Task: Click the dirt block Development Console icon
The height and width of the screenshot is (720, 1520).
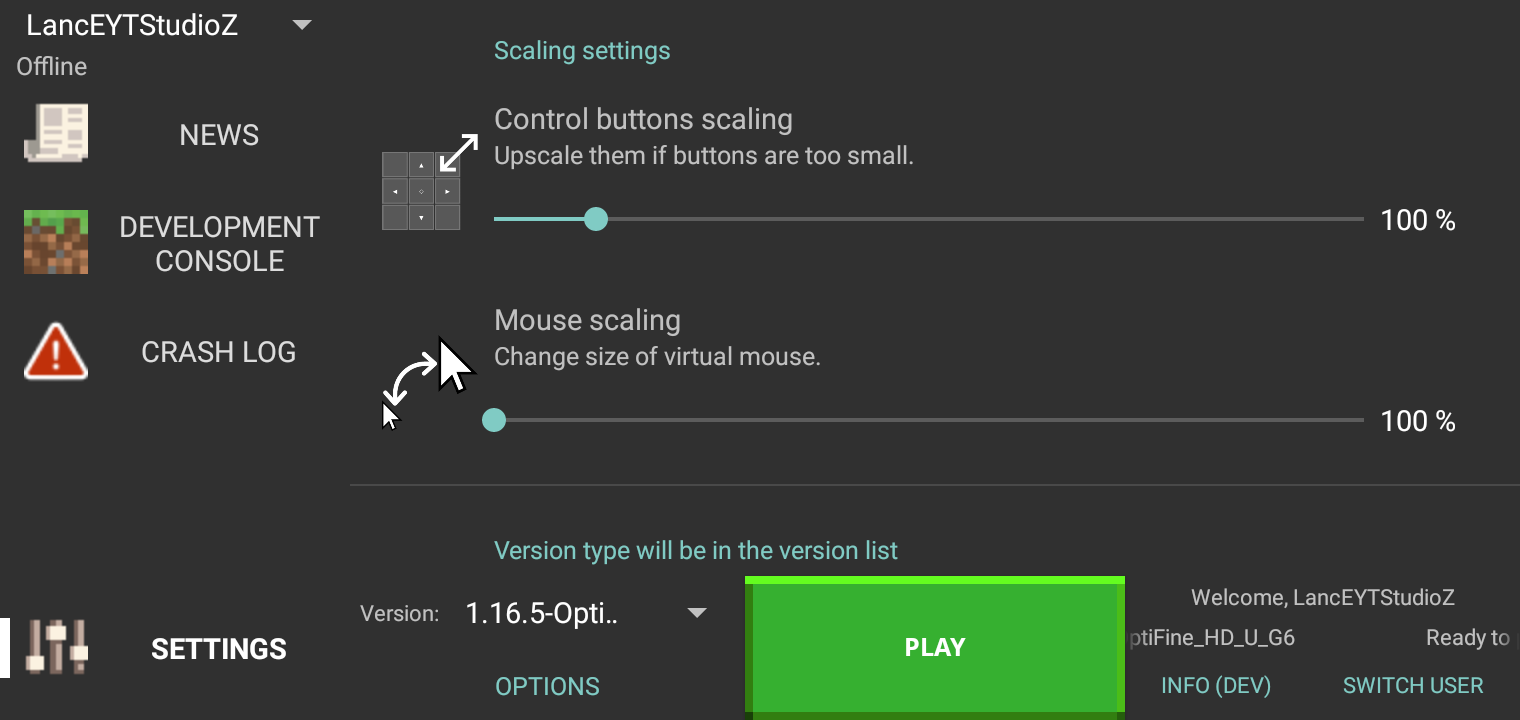Action: (55, 242)
